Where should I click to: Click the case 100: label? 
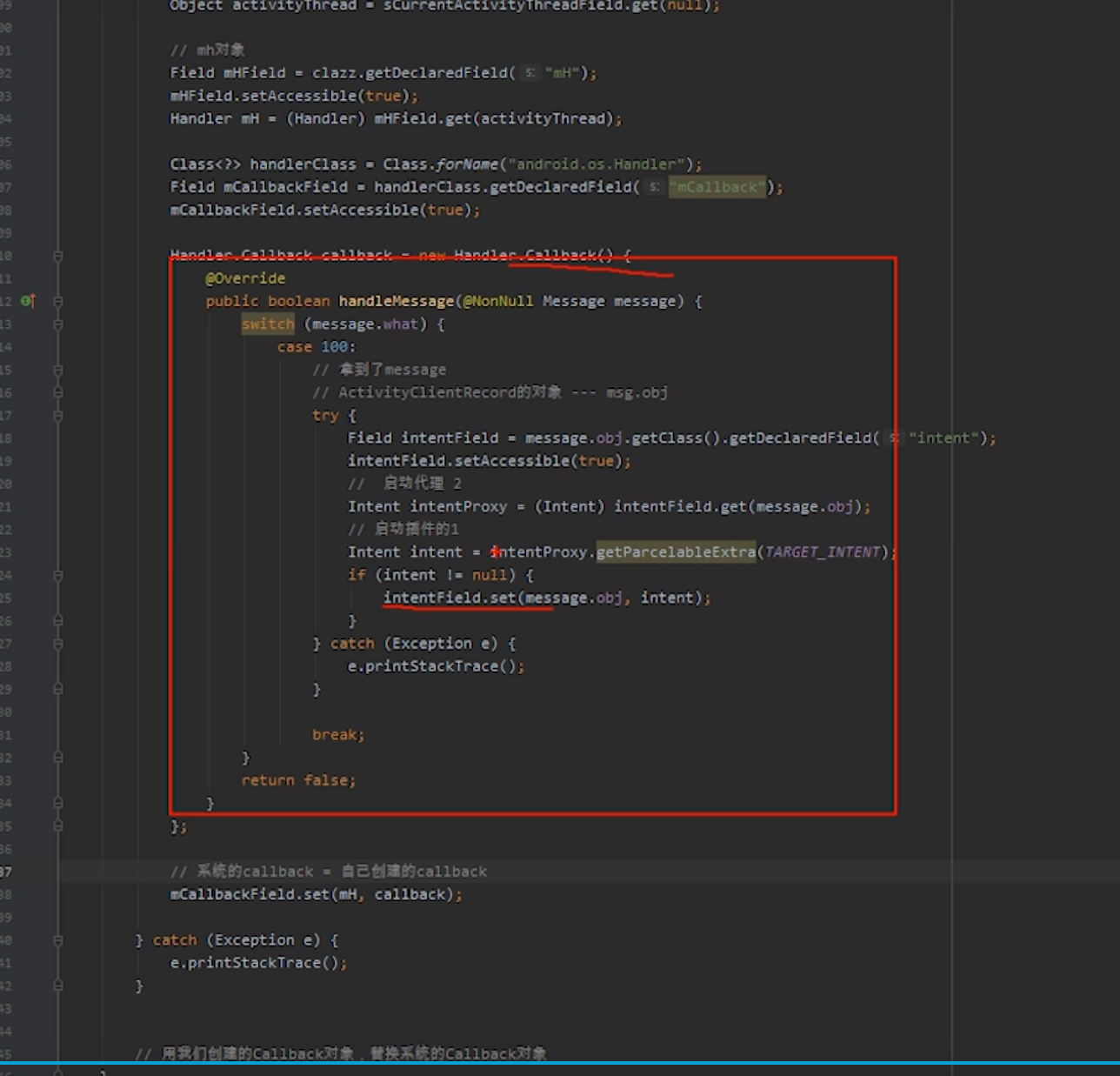click(317, 347)
